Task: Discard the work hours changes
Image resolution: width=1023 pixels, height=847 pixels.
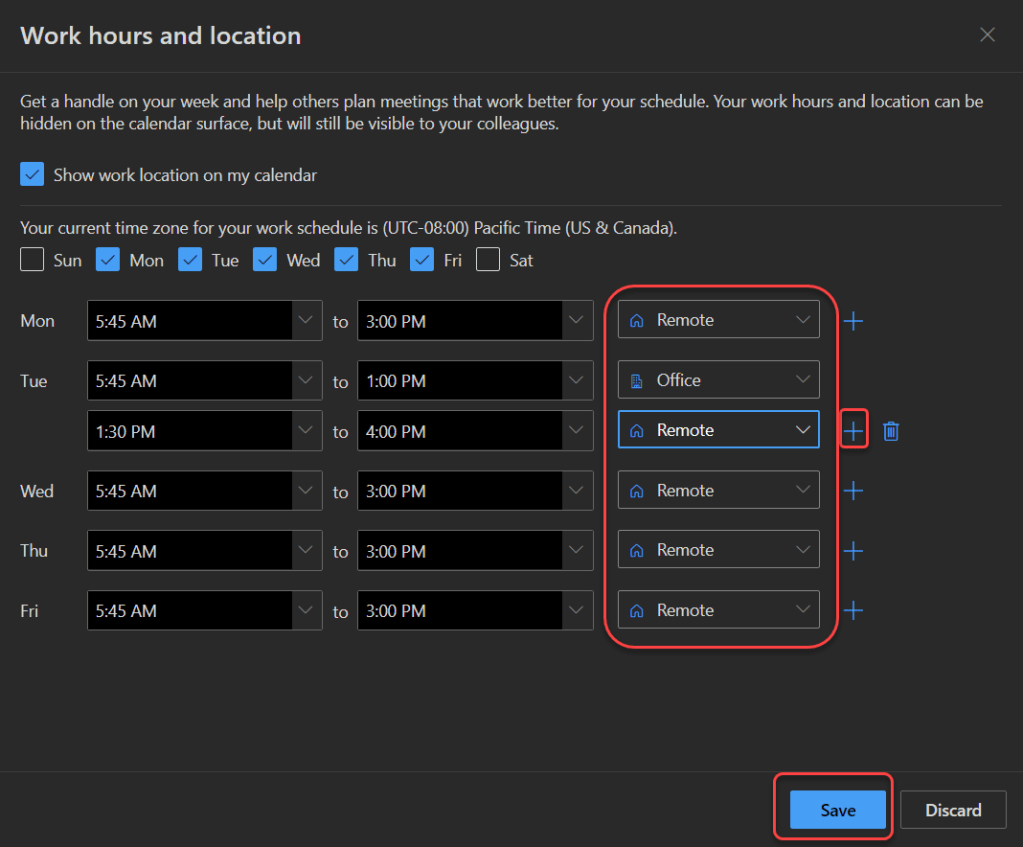Action: pos(952,810)
